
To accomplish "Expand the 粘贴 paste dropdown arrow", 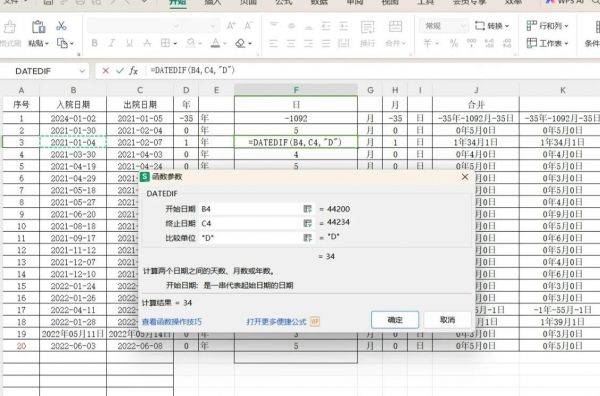I will pyautogui.click(x=47, y=44).
